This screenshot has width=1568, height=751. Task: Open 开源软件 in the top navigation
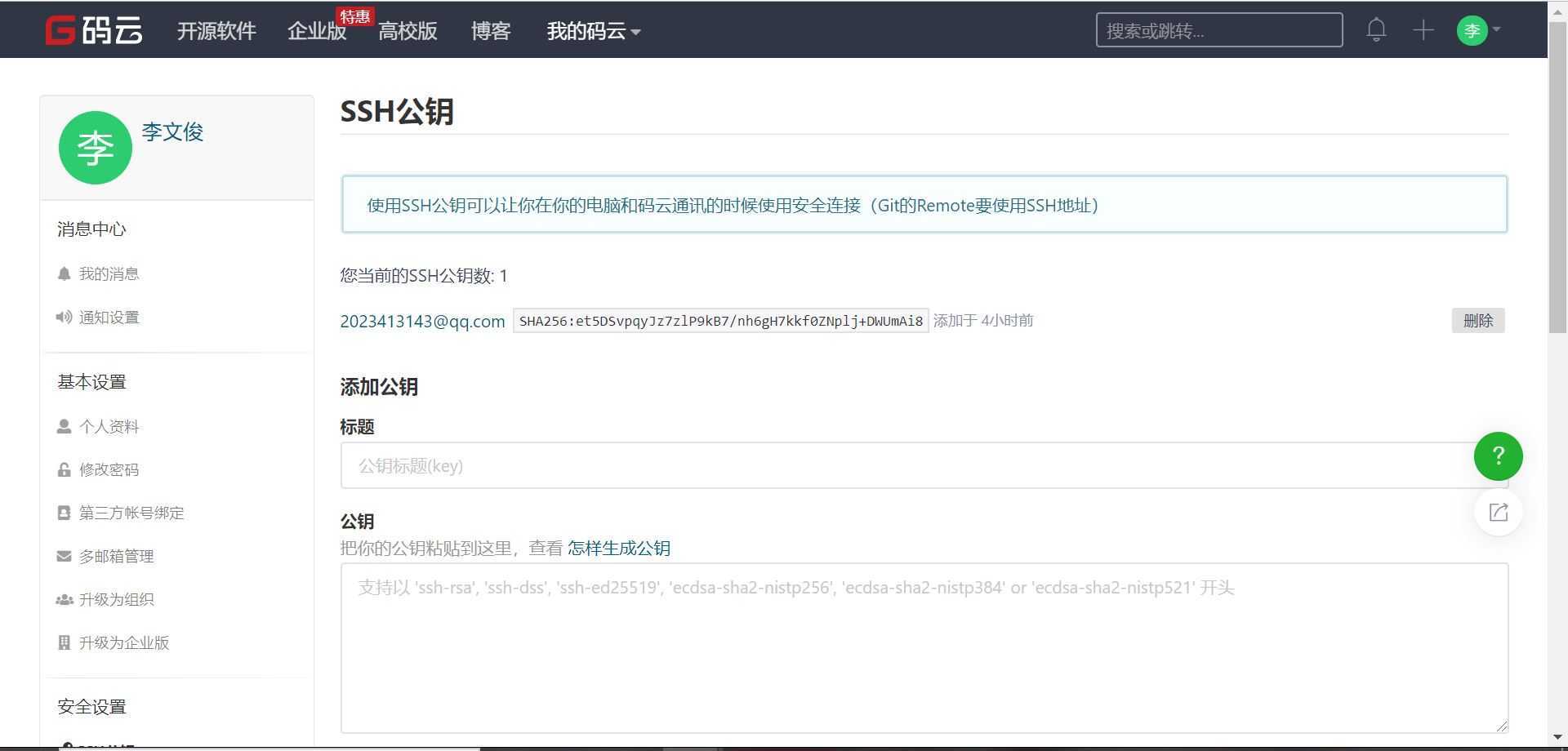tap(216, 31)
